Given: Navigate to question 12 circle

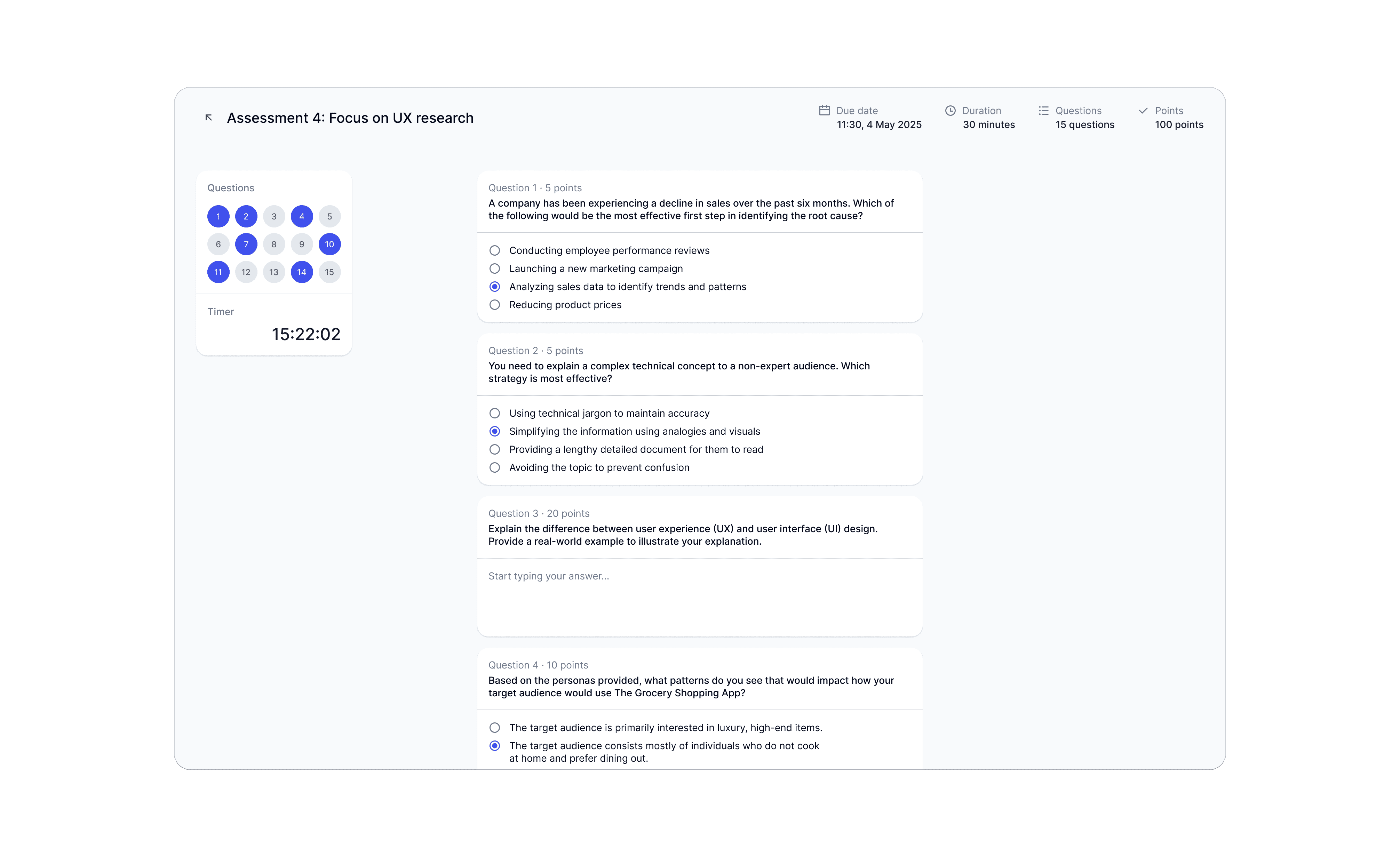Looking at the screenshot, I should pyautogui.click(x=246, y=272).
